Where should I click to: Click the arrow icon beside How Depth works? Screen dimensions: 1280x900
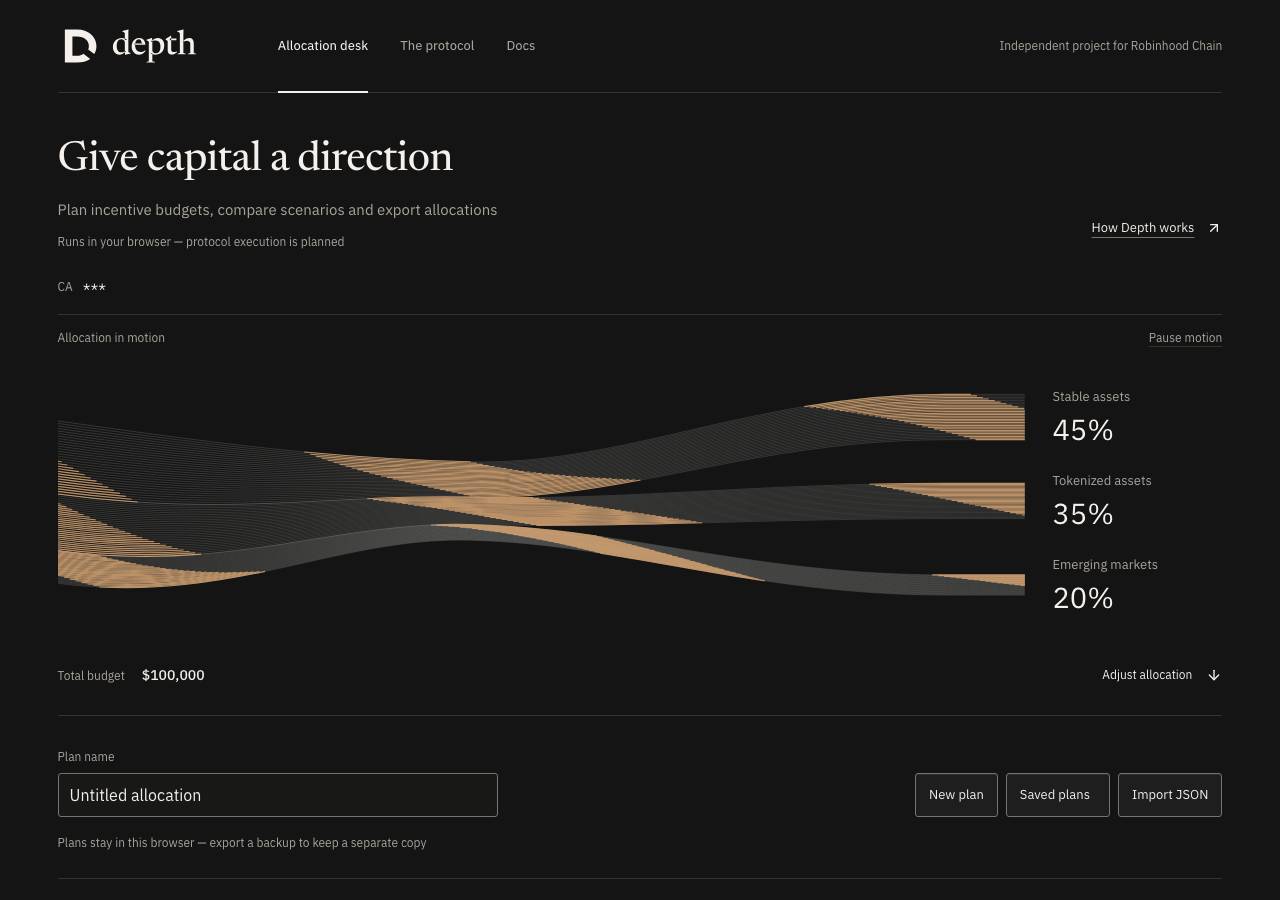click(x=1214, y=228)
